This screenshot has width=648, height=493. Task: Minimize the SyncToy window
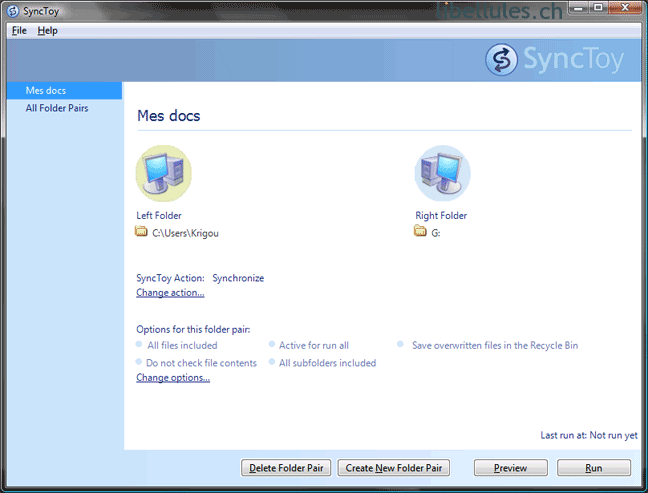579,7
